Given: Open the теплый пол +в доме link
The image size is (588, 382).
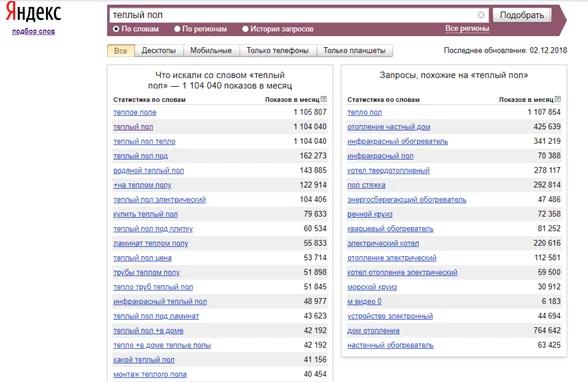Looking at the screenshot, I should pos(148,331).
